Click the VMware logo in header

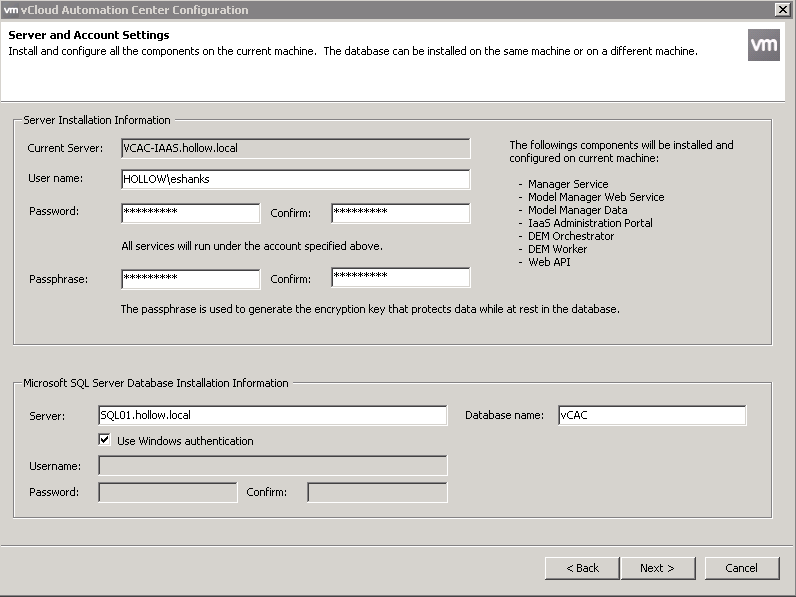(x=763, y=45)
